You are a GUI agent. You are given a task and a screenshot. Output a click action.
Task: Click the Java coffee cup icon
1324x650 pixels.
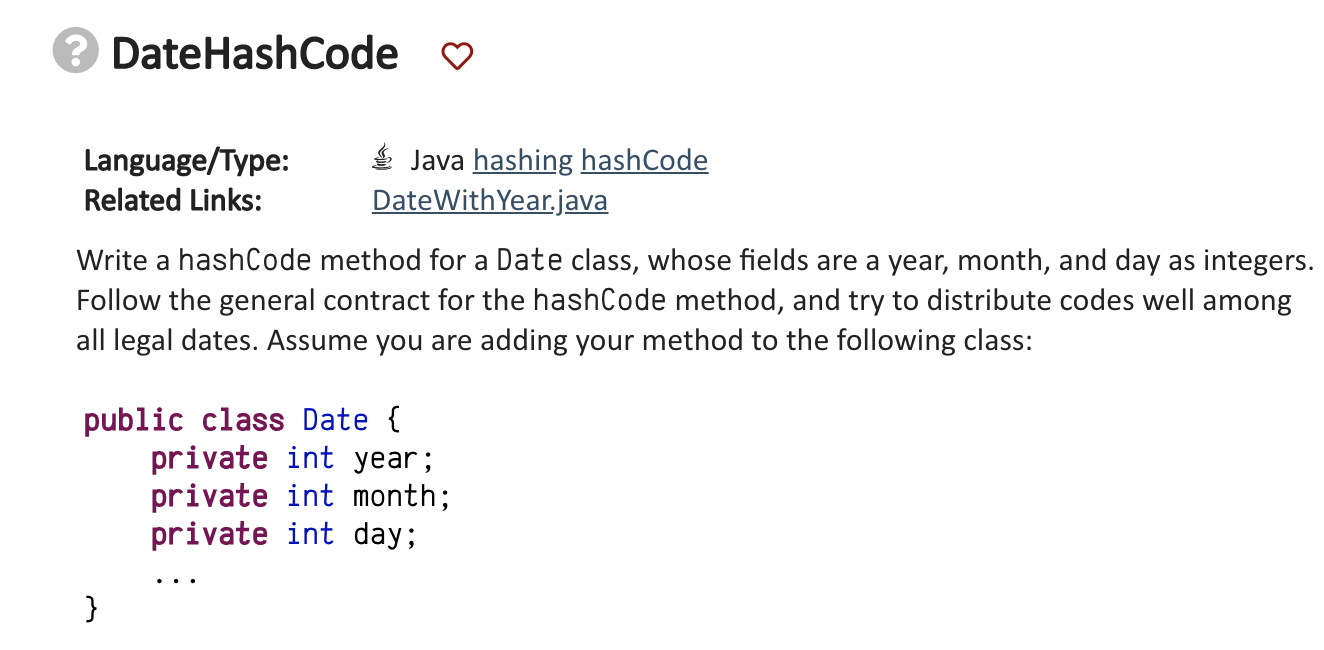(x=383, y=157)
